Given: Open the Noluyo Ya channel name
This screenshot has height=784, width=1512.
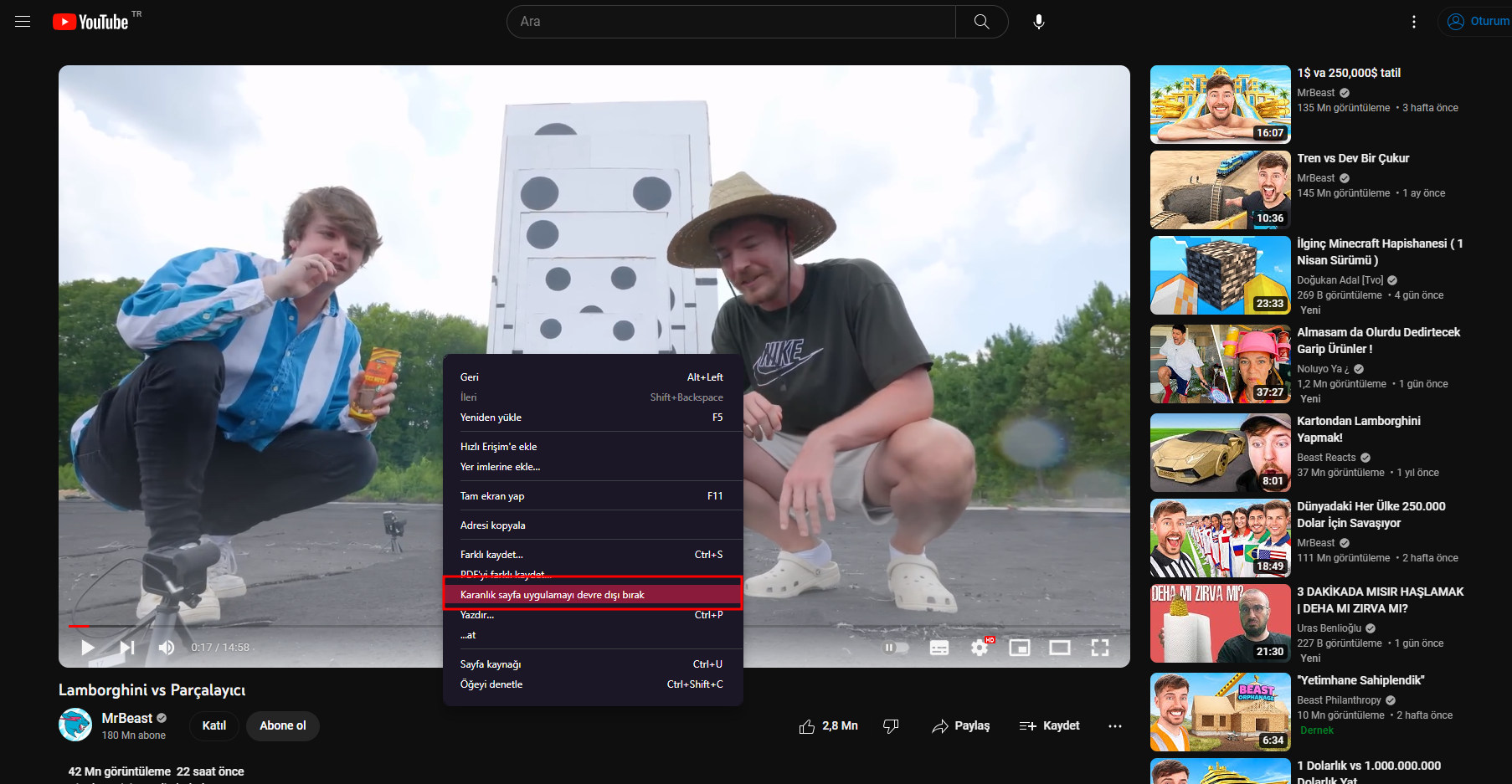Looking at the screenshot, I should 1323,369.
